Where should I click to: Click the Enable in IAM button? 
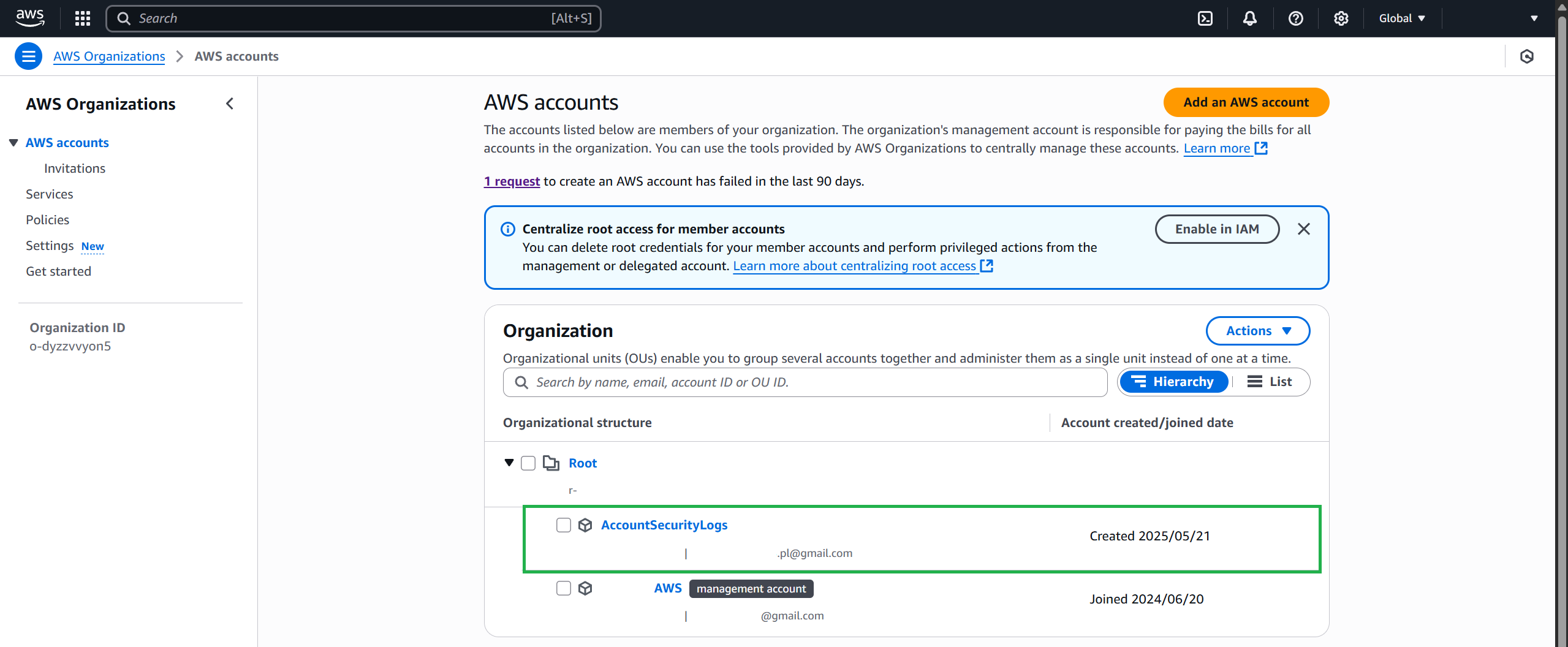click(1216, 229)
